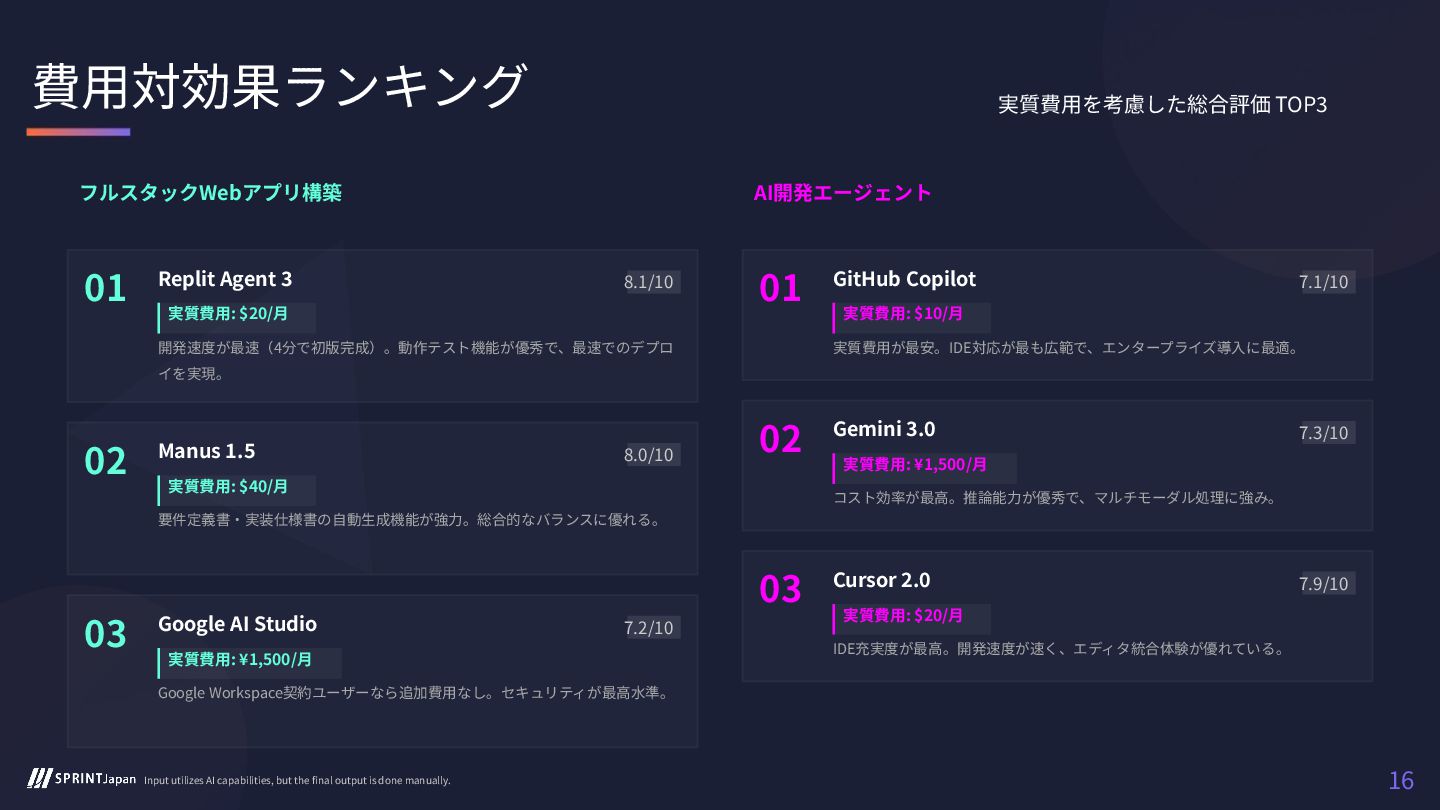Select the フルスタックWebアプリ構築 section heading
1440x810 pixels.
click(210, 192)
